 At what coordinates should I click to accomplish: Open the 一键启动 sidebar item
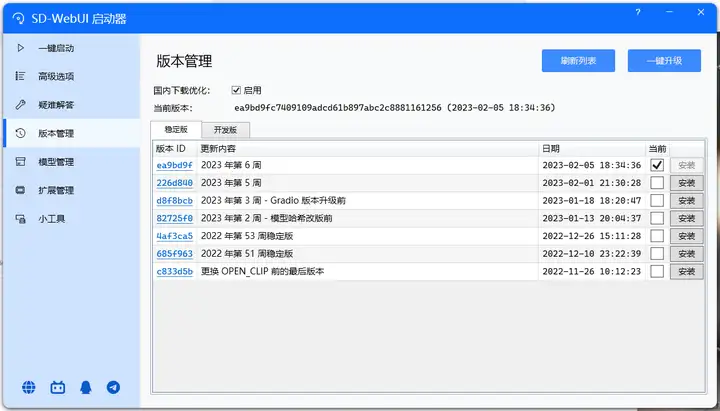pyautogui.click(x=71, y=48)
